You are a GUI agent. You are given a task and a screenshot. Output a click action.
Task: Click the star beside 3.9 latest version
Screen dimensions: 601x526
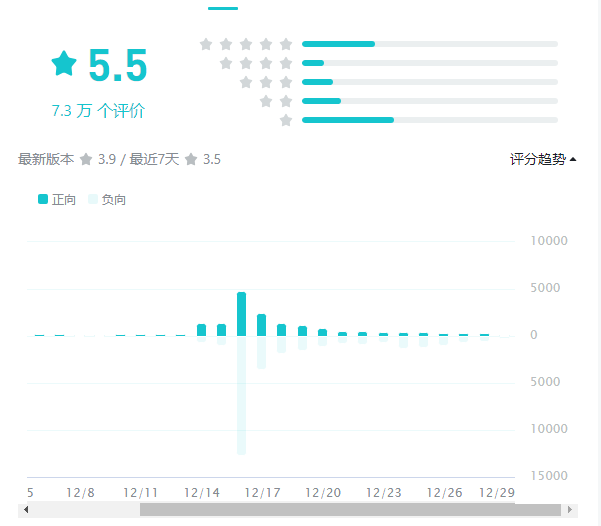click(x=86, y=159)
